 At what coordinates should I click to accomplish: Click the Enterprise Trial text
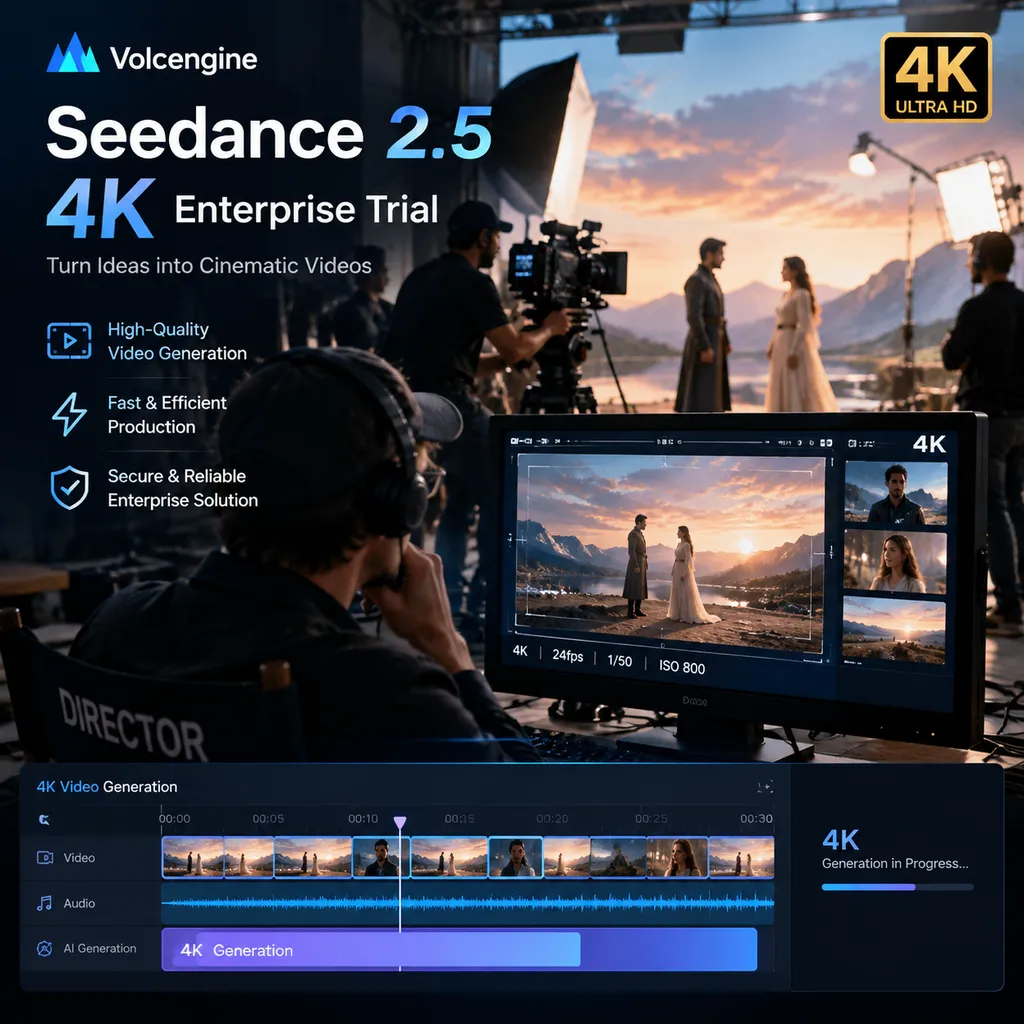click(306, 209)
